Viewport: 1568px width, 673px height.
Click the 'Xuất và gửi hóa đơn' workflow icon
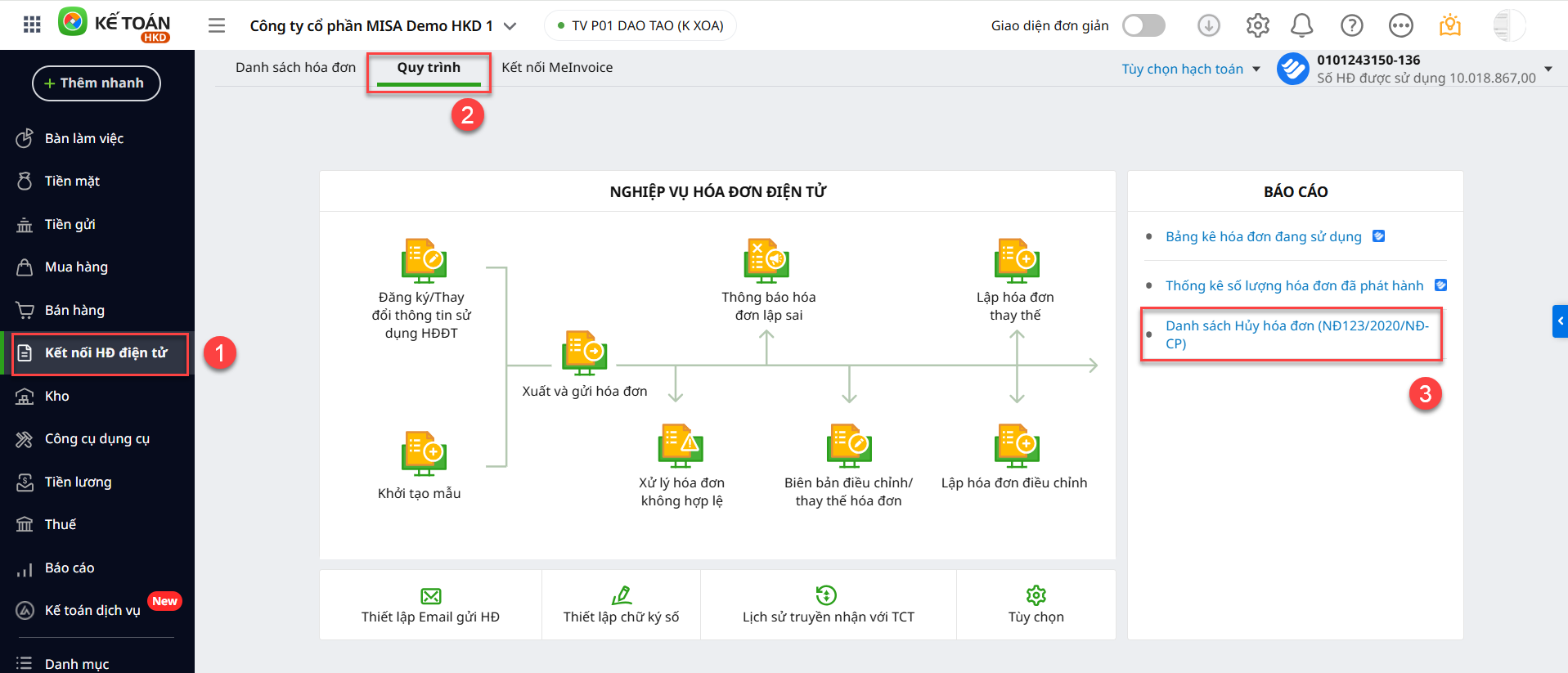(584, 353)
